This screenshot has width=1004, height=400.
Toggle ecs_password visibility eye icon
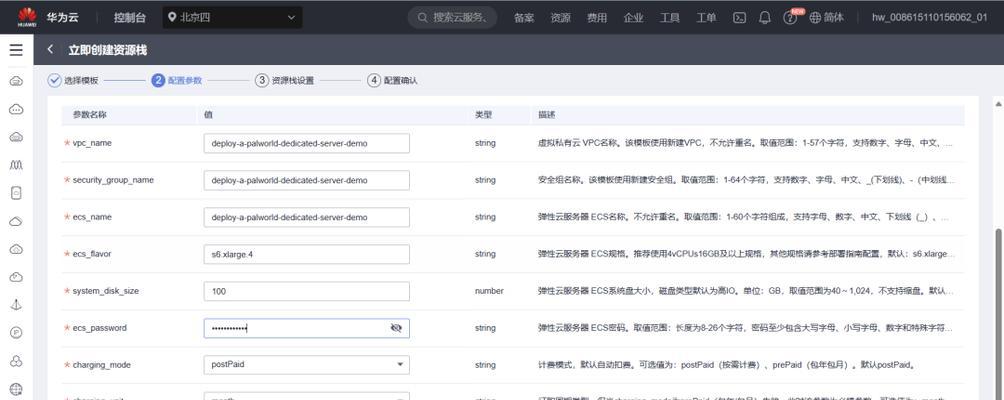pyautogui.click(x=396, y=328)
